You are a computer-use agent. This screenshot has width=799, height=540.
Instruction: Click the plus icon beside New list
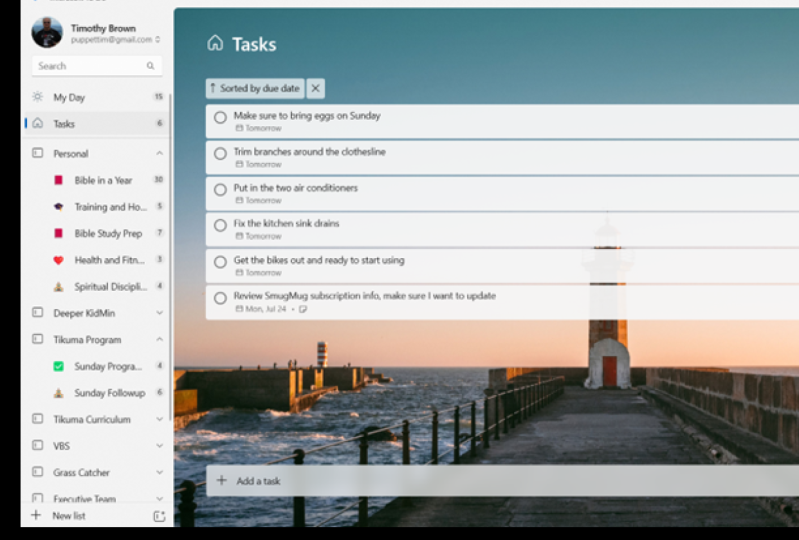click(36, 515)
